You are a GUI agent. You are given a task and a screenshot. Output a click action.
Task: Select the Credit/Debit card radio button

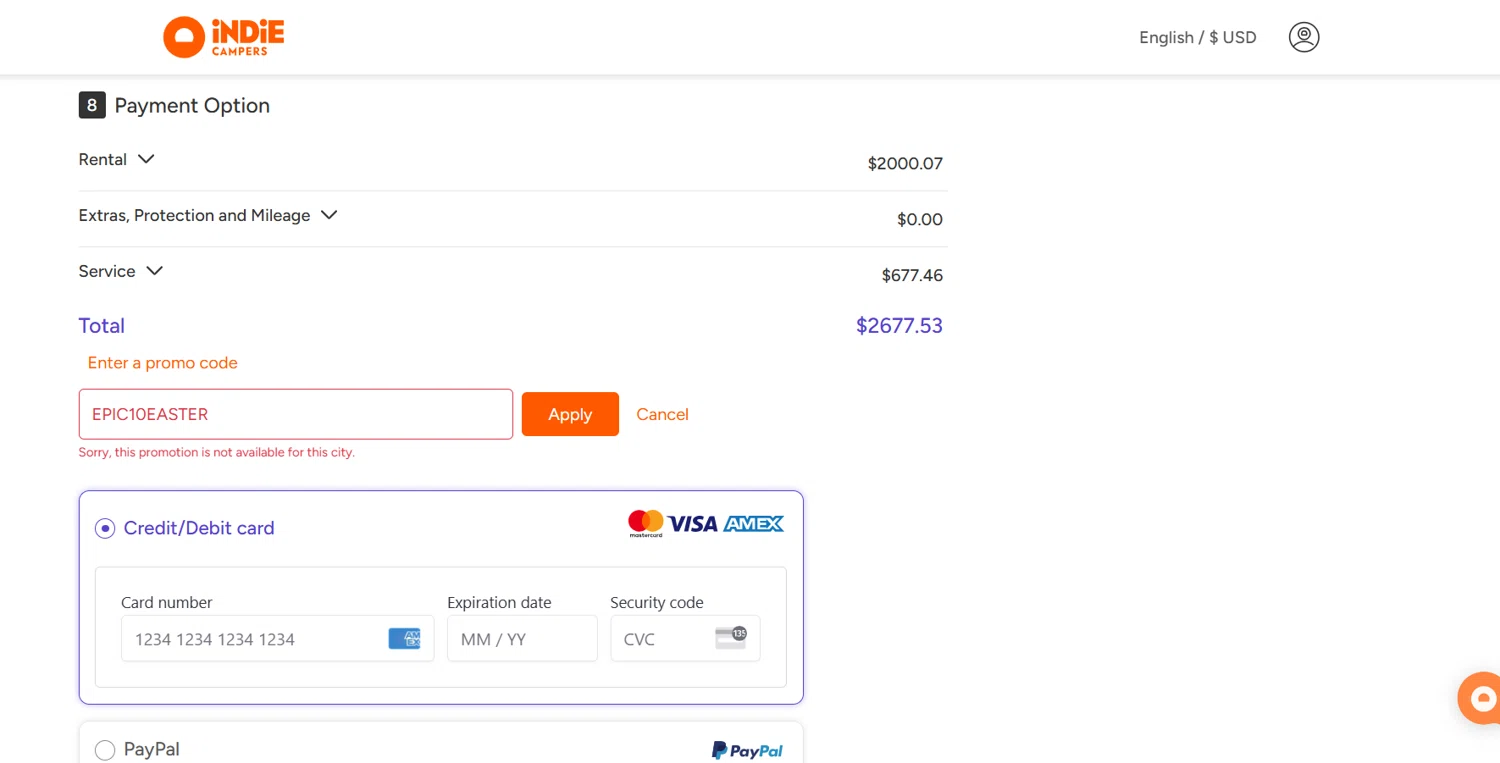(105, 528)
